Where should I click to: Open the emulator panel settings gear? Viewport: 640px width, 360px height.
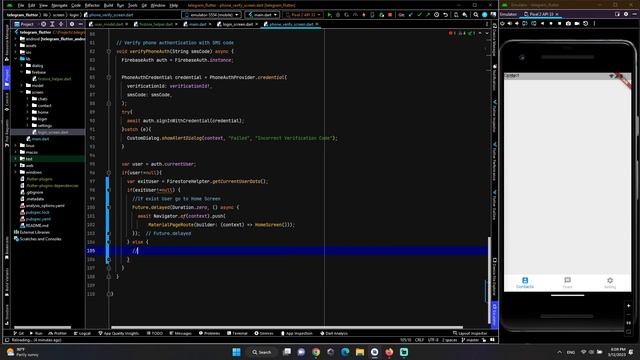[626, 14]
